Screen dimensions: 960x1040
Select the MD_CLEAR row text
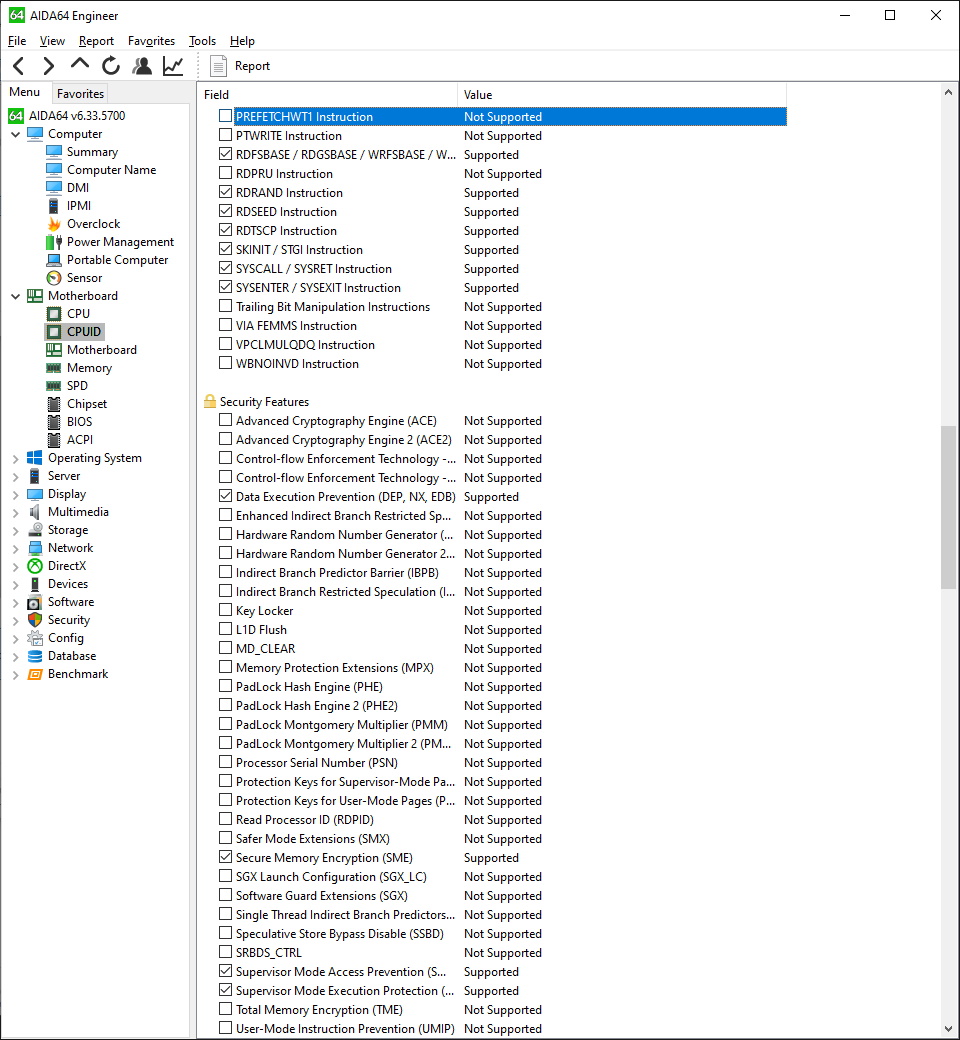pos(265,649)
